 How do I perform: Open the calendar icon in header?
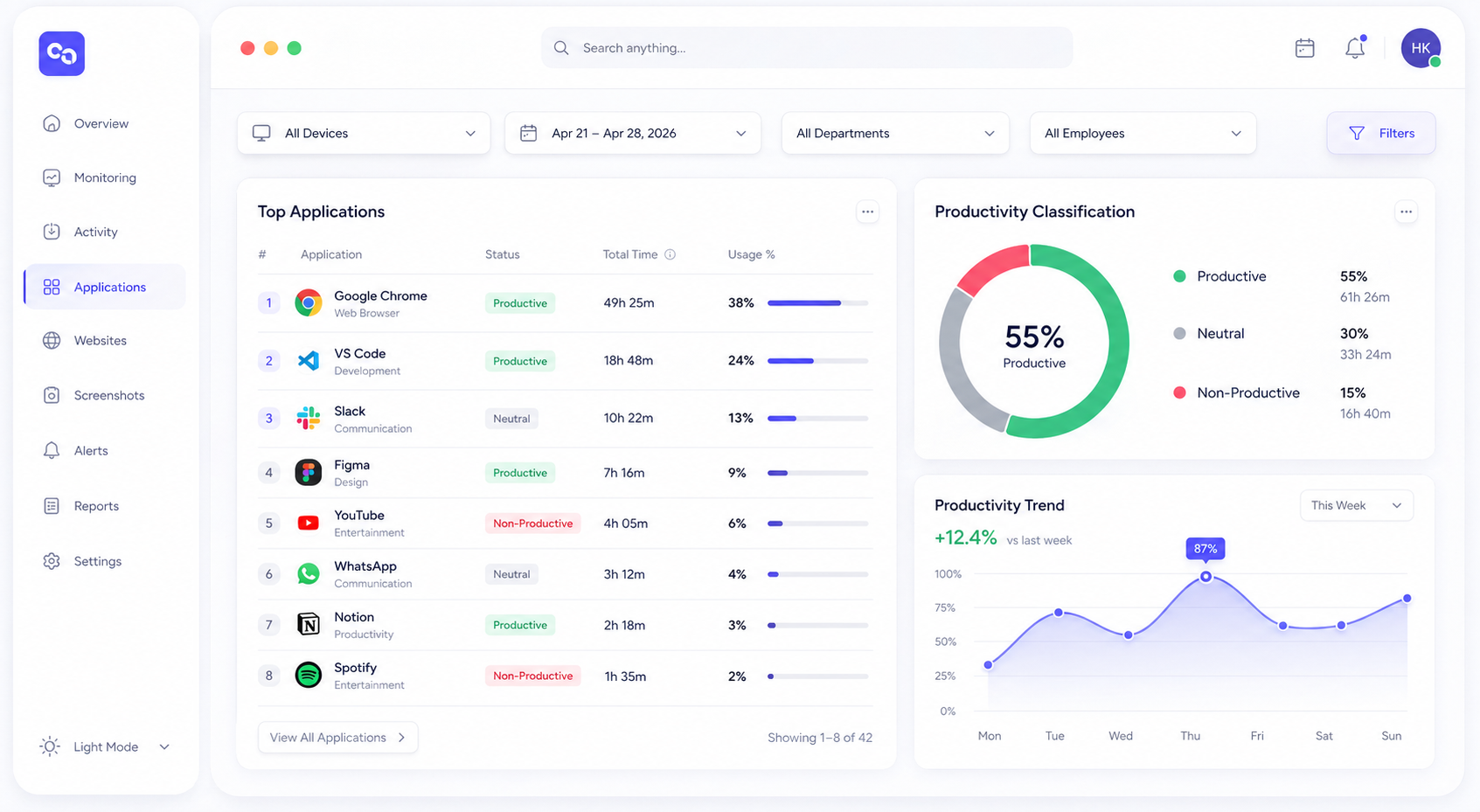[x=1304, y=48]
